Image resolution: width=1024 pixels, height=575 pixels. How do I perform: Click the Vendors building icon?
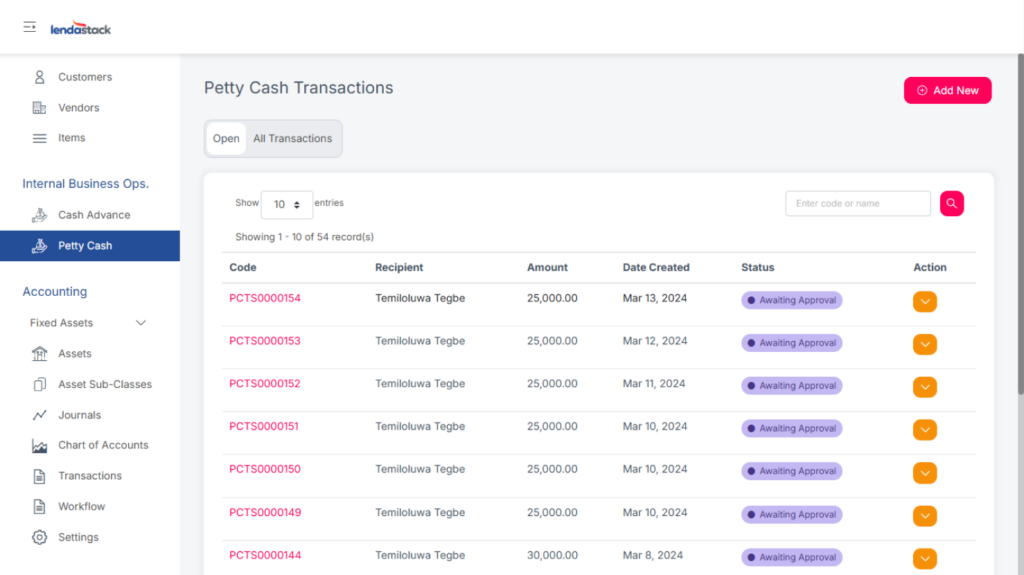40,108
